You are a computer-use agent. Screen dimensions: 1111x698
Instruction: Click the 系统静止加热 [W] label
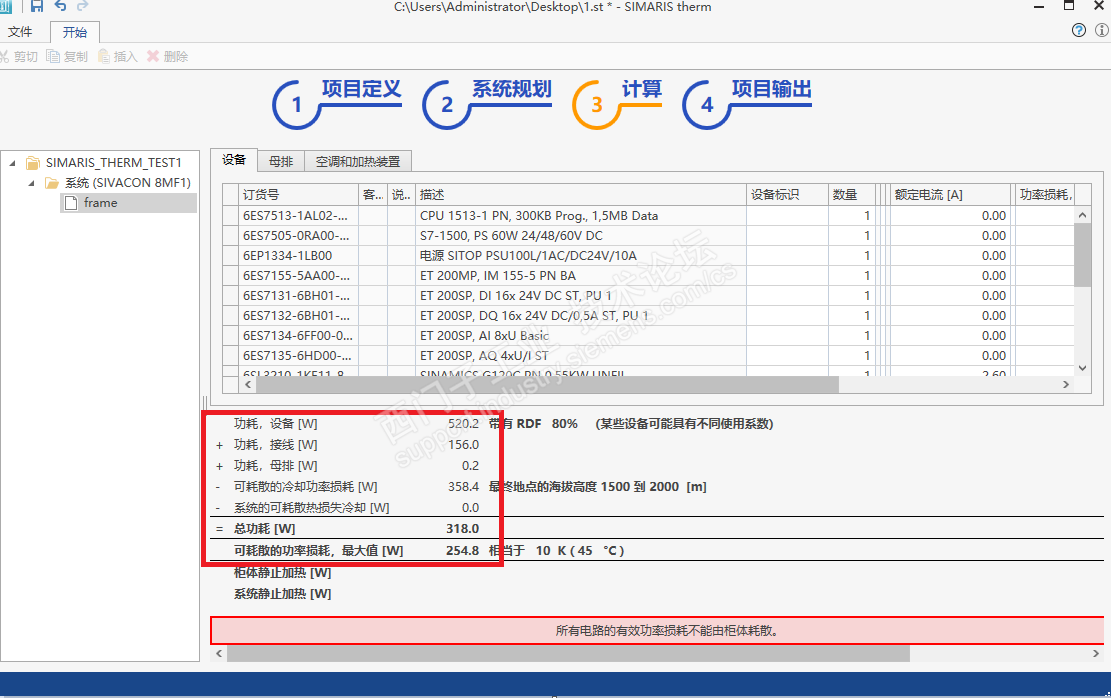pos(283,594)
